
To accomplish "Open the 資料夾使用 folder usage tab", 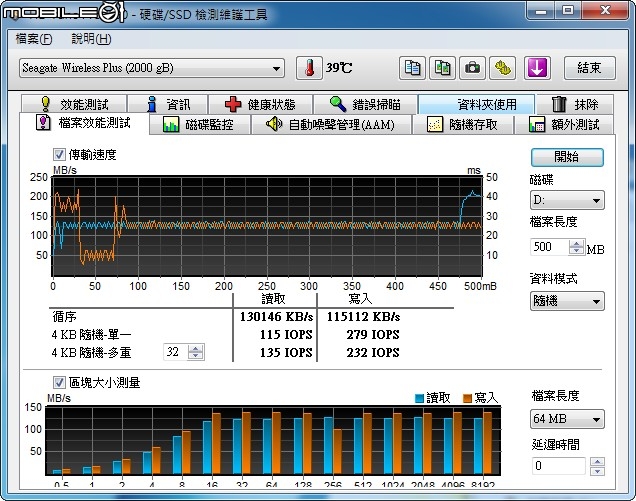I will (477, 104).
